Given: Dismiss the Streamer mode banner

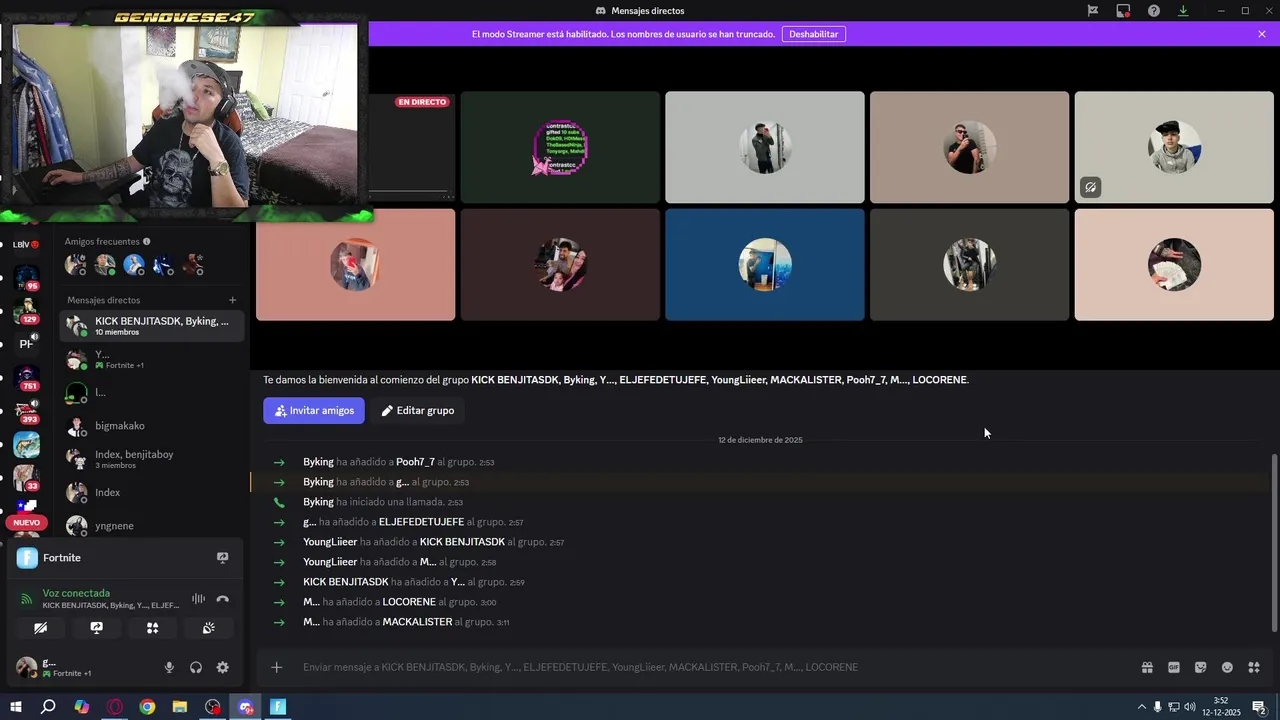Looking at the screenshot, I should coord(1262,34).
